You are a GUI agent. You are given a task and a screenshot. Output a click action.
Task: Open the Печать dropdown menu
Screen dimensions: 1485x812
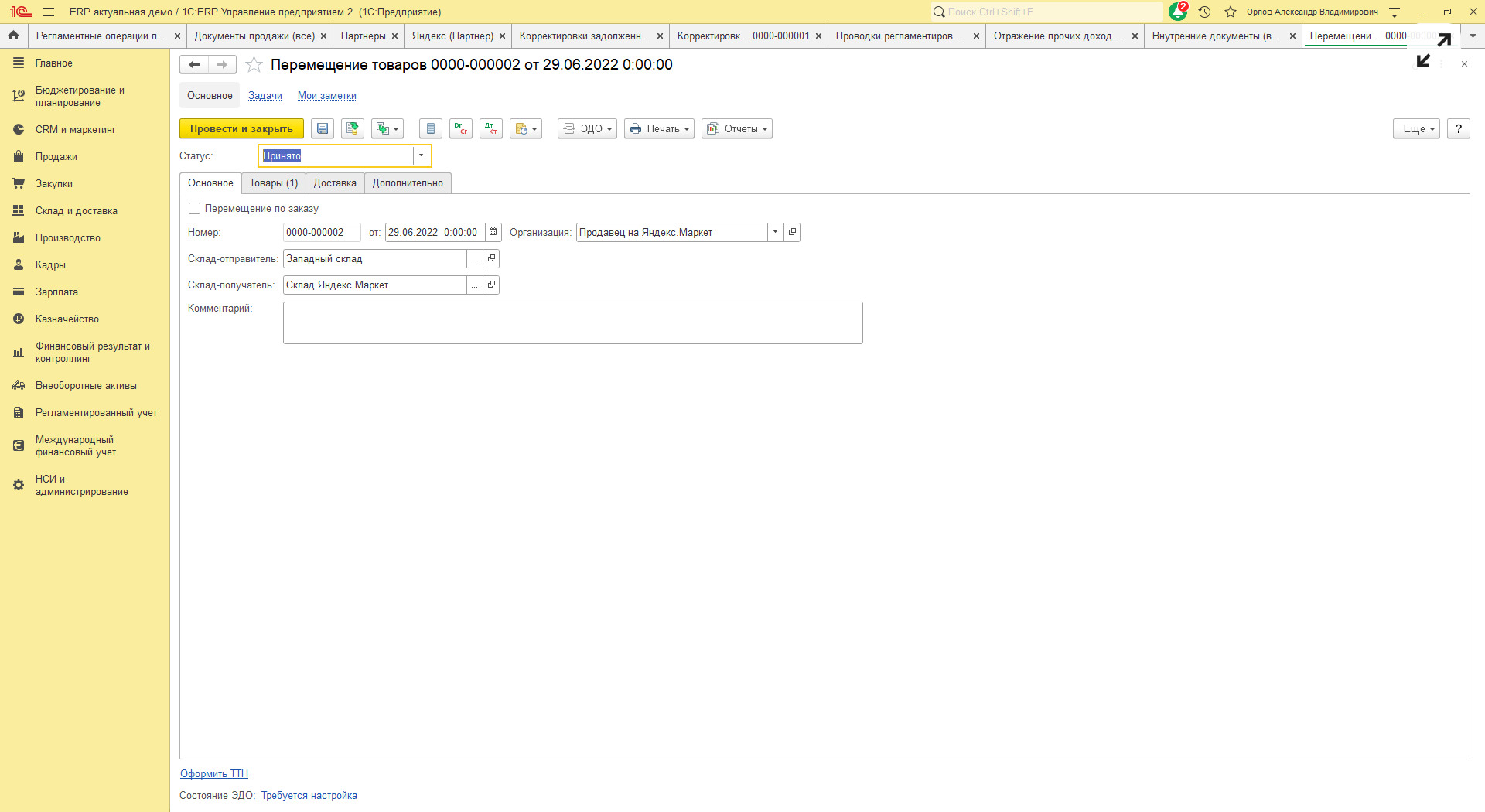(x=659, y=129)
